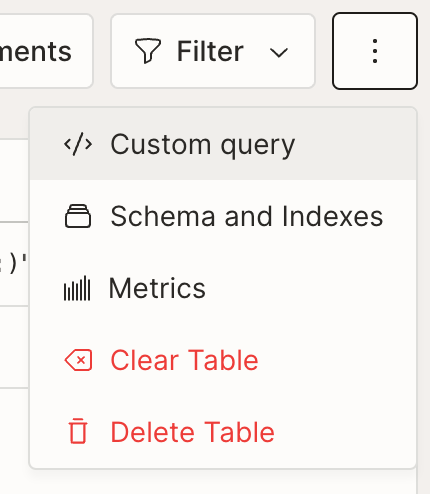Click the schema stack icon
The height and width of the screenshot is (494, 430).
(78, 216)
